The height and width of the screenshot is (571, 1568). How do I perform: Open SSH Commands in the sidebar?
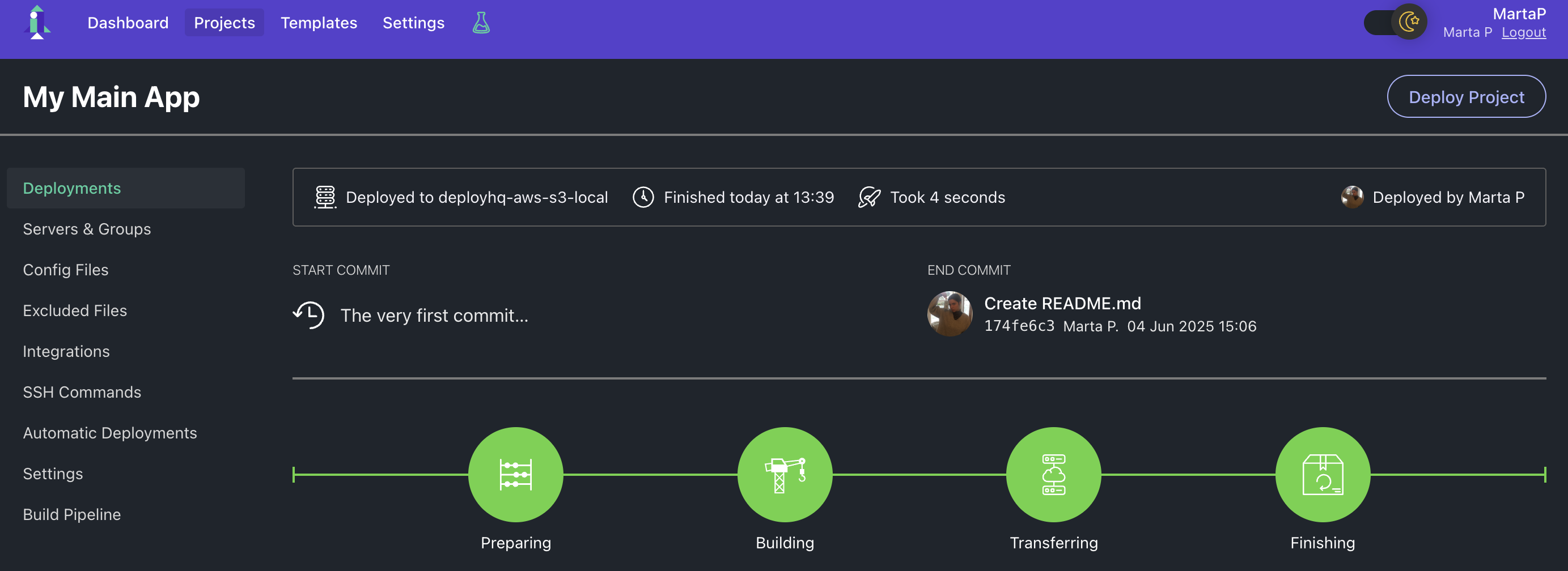[x=82, y=392]
